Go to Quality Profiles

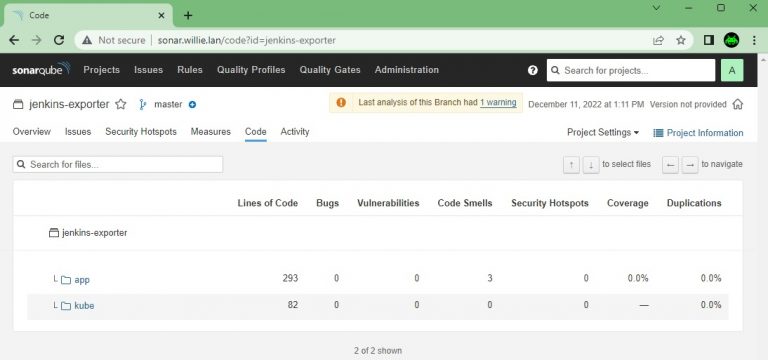pyautogui.click(x=251, y=70)
